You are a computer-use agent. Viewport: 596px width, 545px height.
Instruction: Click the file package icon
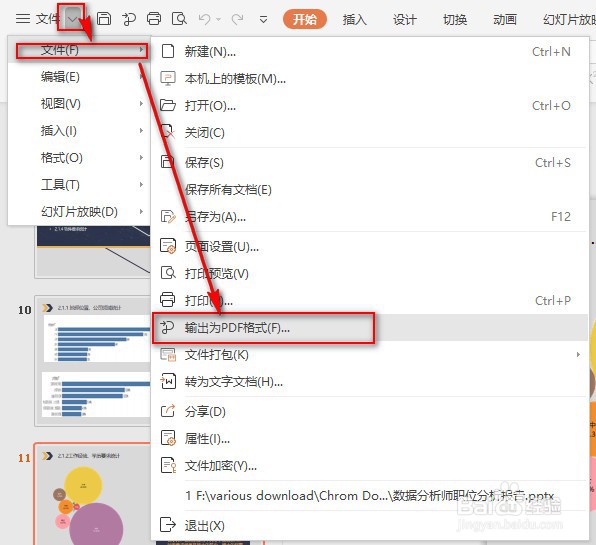[168, 355]
